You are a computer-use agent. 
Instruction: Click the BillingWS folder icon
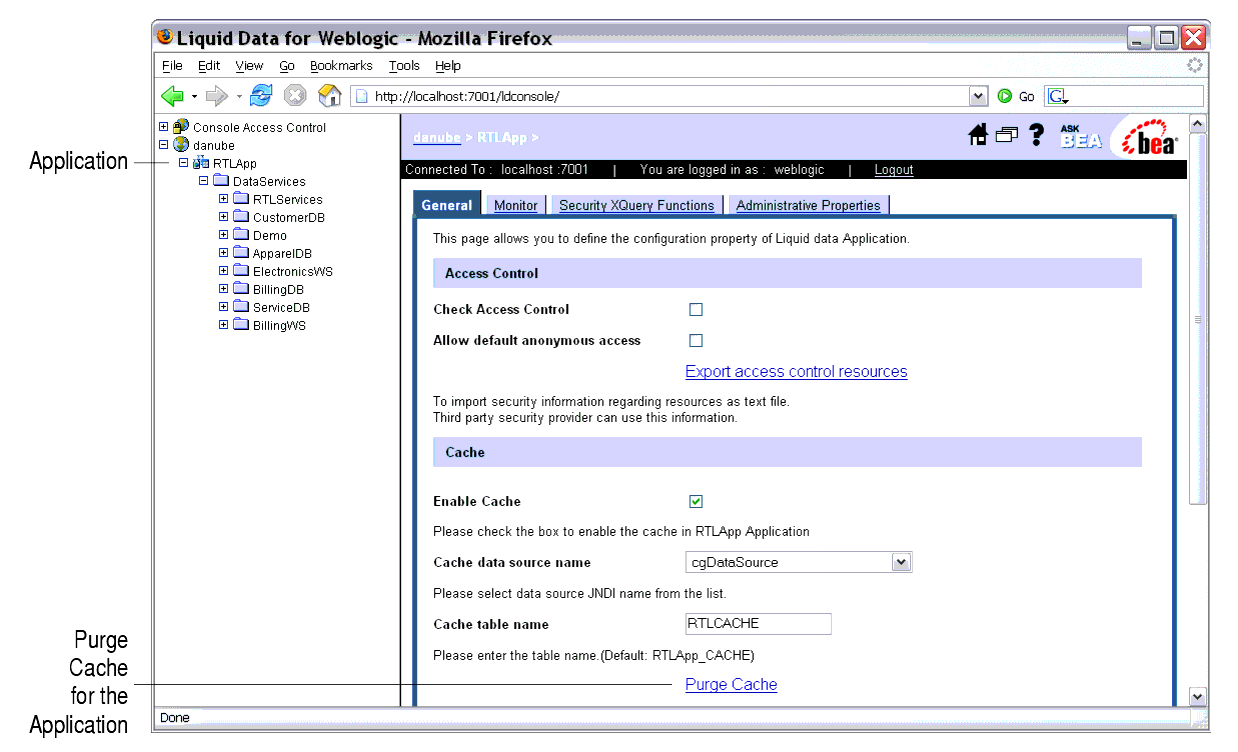pos(241,325)
